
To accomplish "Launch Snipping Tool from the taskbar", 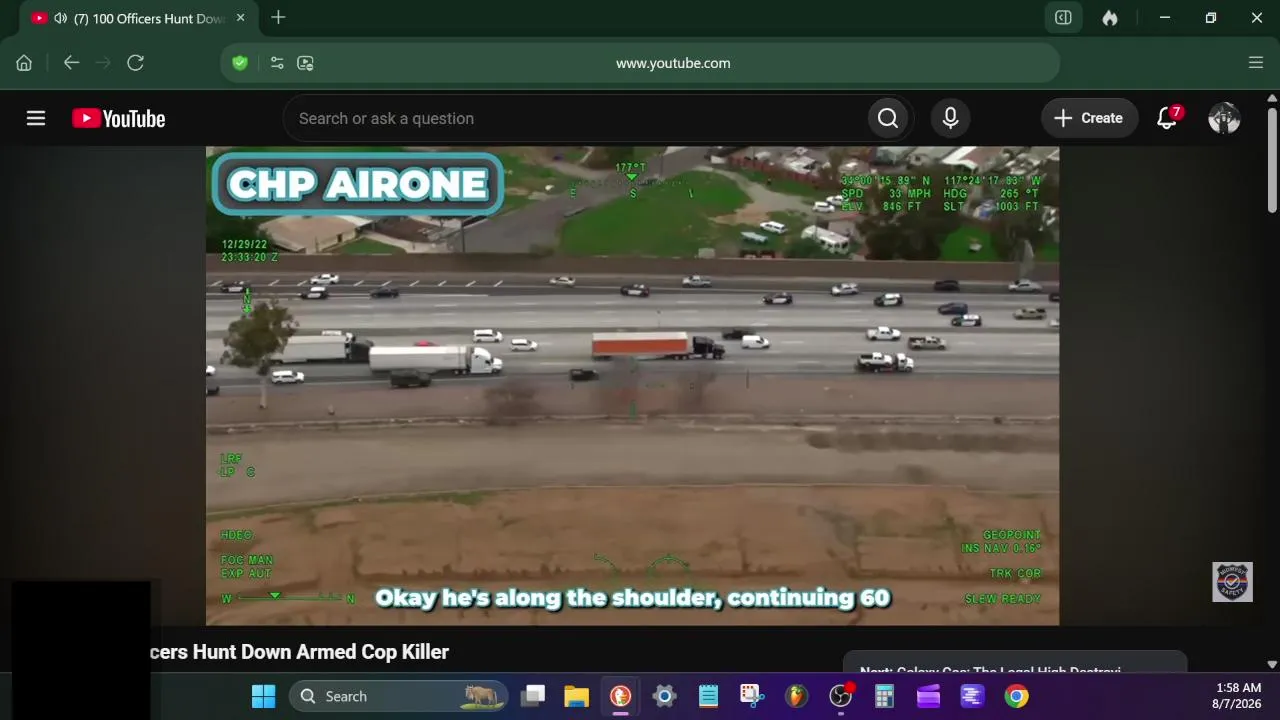I will pyautogui.click(x=752, y=696).
